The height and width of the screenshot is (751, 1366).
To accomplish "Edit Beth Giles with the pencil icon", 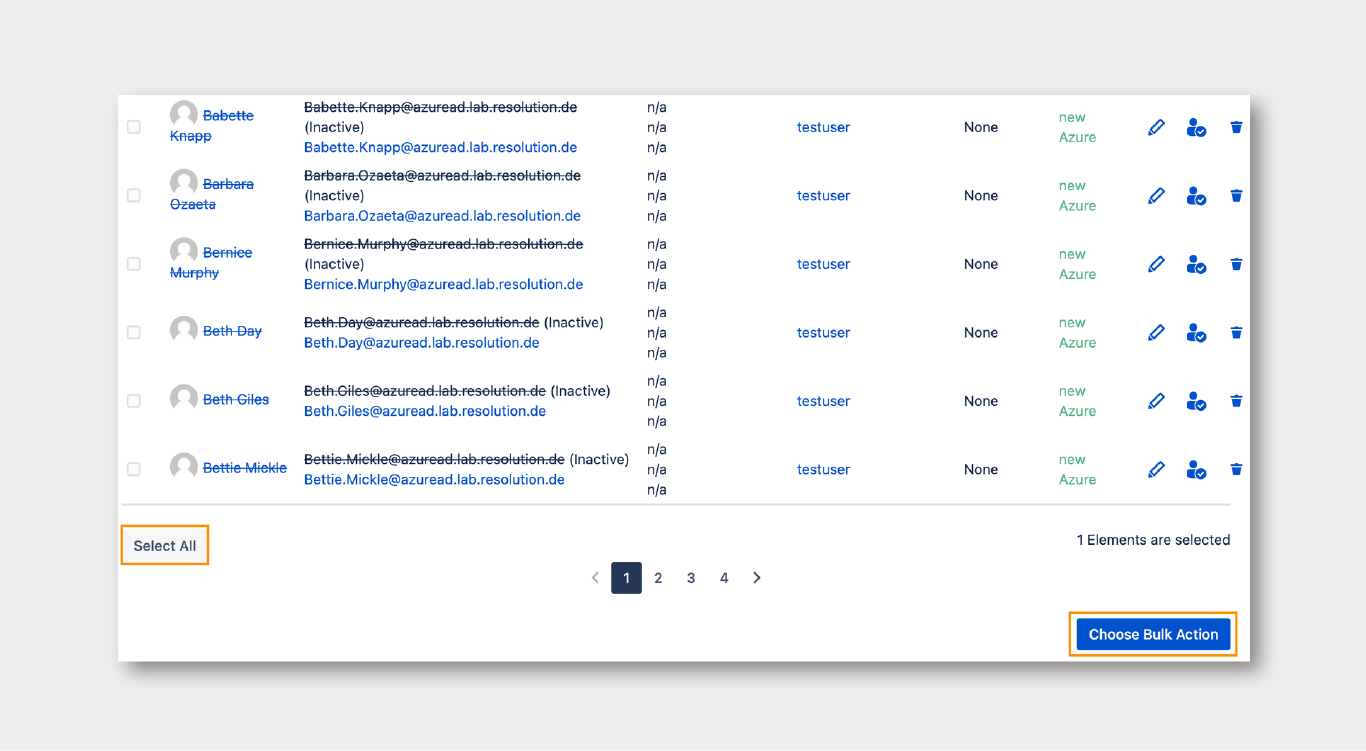I will click(1156, 401).
